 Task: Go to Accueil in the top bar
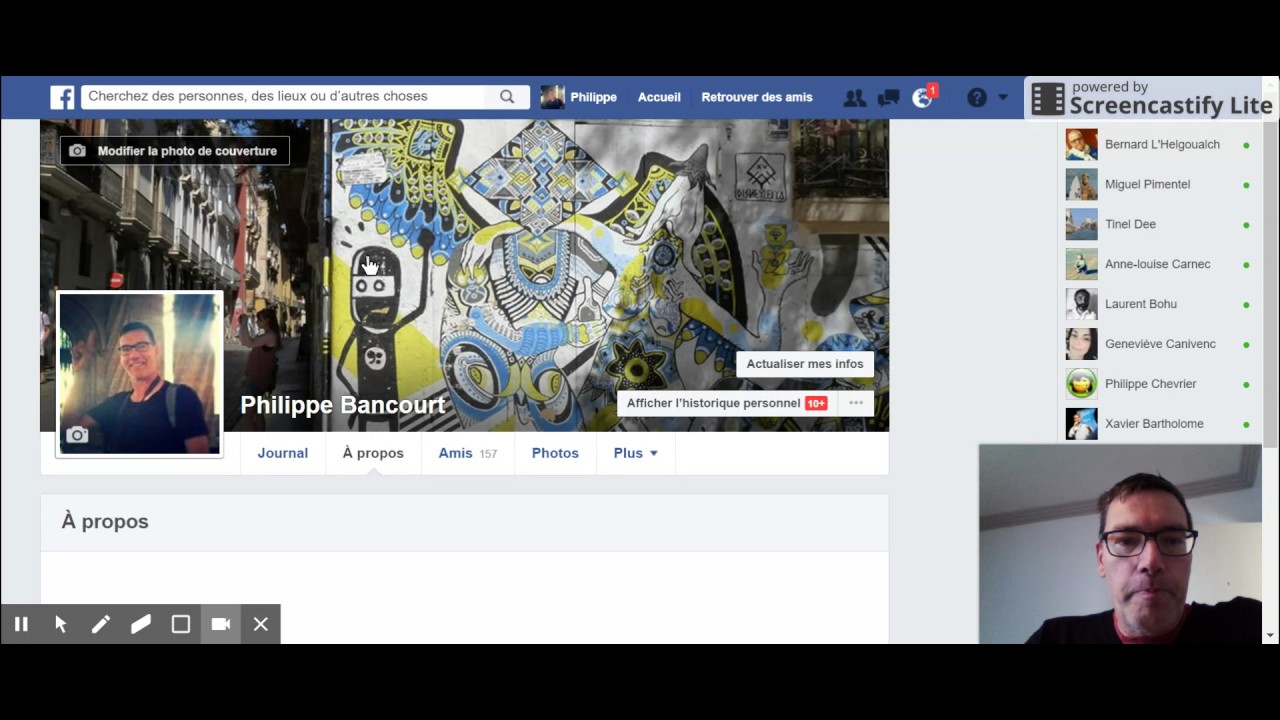(x=659, y=97)
